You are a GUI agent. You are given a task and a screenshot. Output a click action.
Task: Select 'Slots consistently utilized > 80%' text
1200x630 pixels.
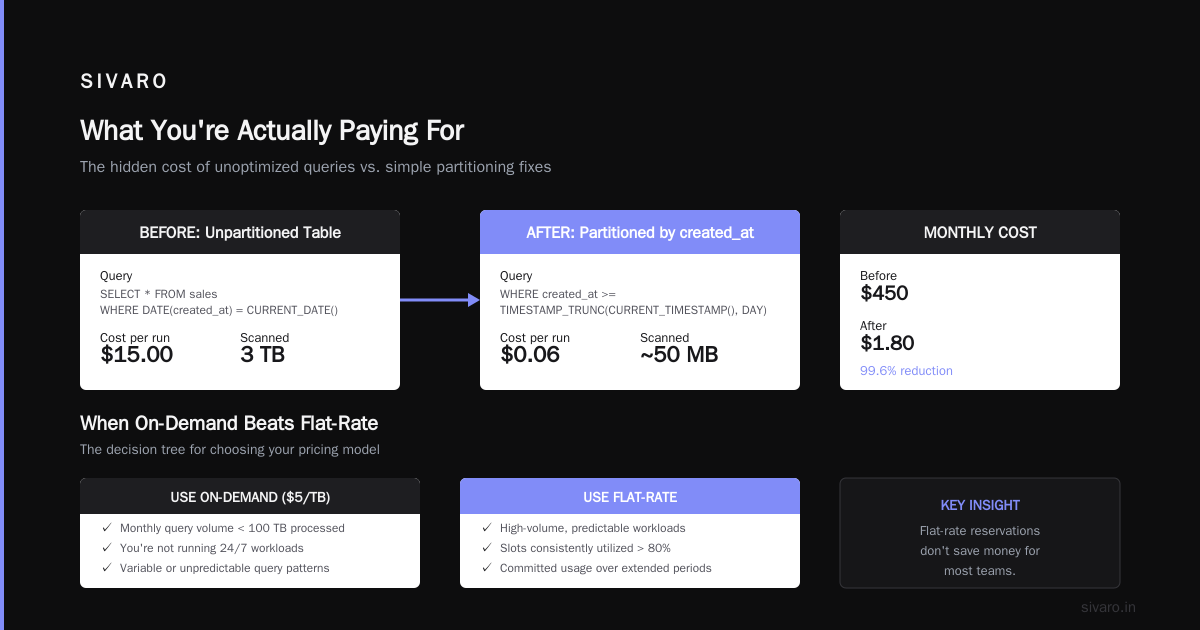click(585, 548)
